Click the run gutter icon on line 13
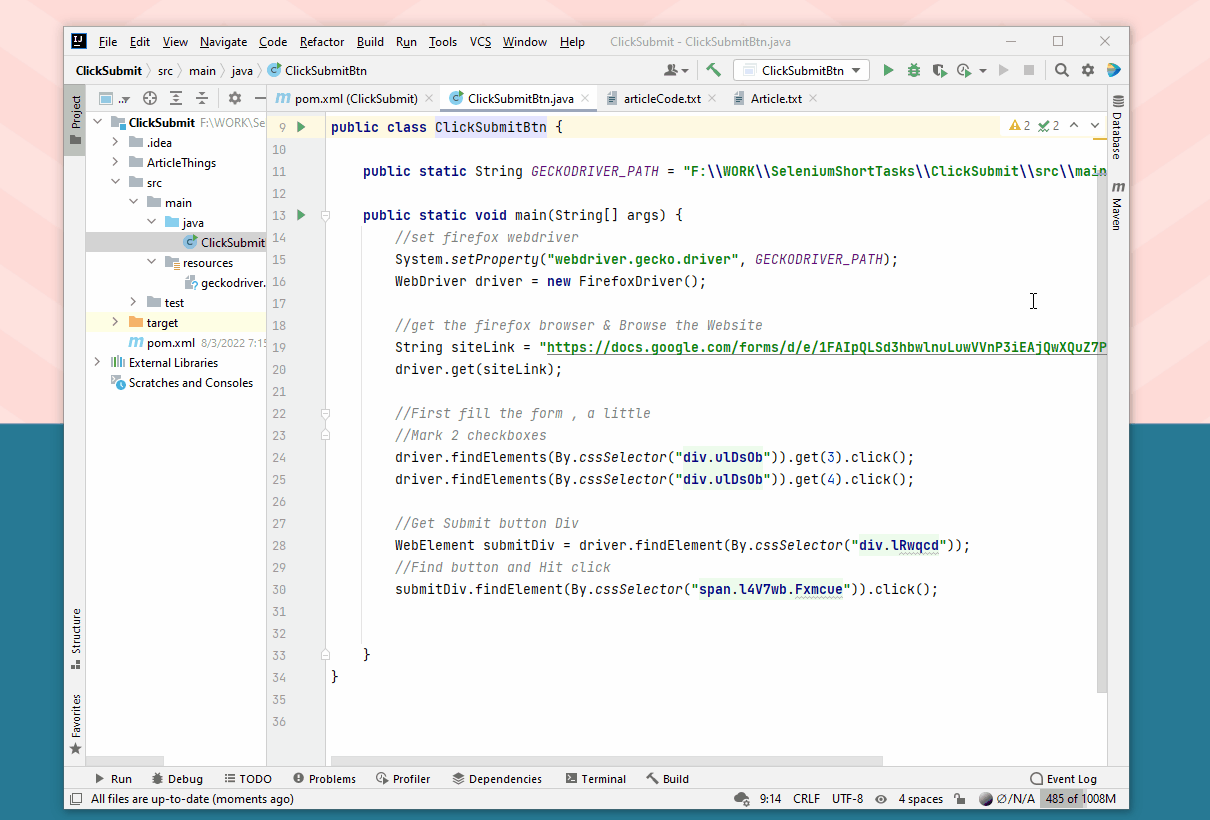Screen dimensions: 1210x820 coord(301,215)
